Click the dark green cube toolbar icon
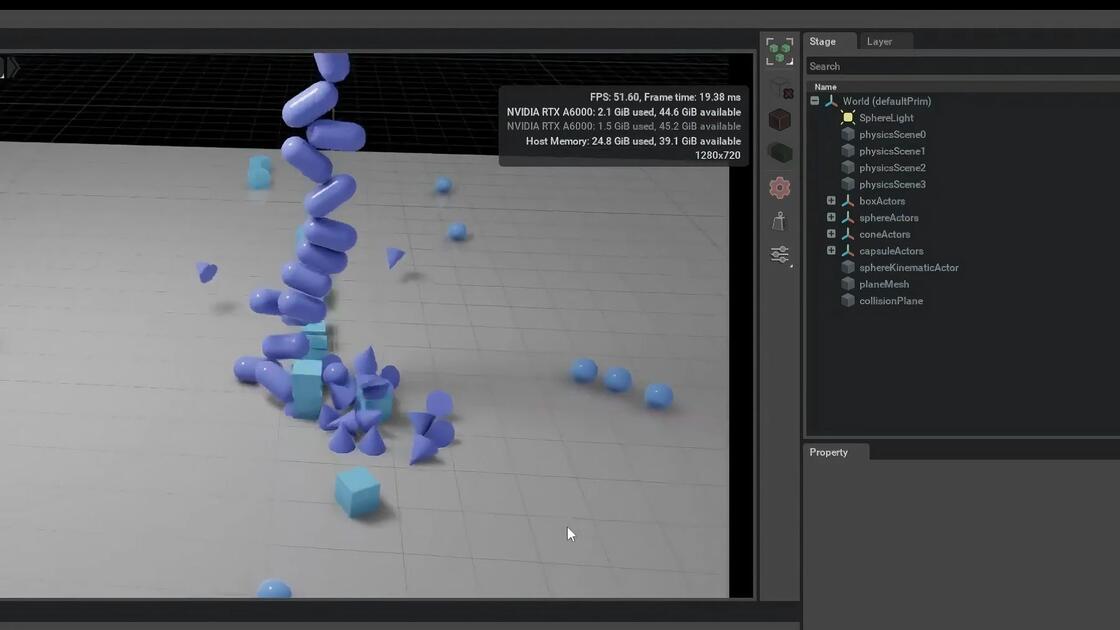This screenshot has width=1120, height=630. 780,152
